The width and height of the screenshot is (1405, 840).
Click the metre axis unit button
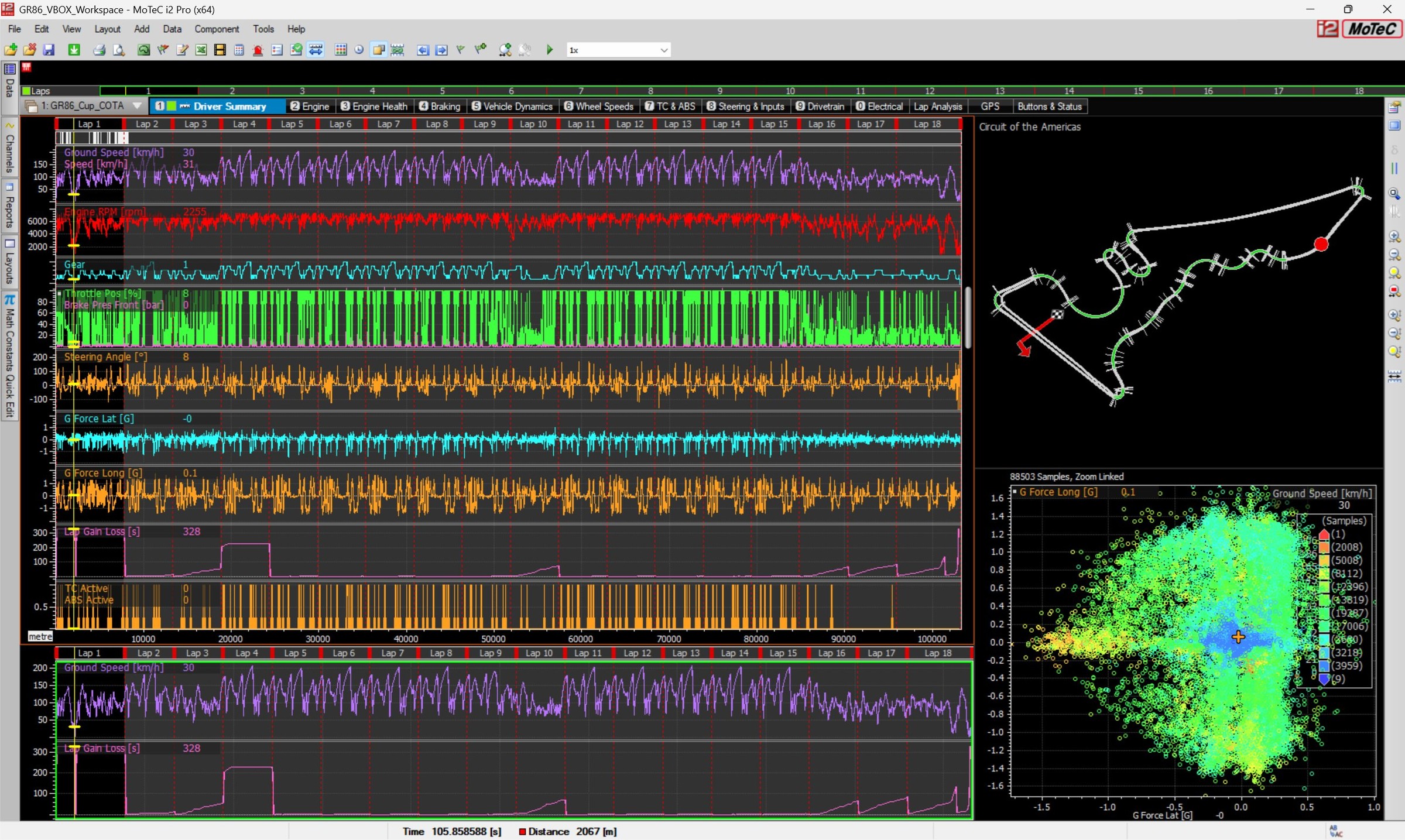point(40,636)
